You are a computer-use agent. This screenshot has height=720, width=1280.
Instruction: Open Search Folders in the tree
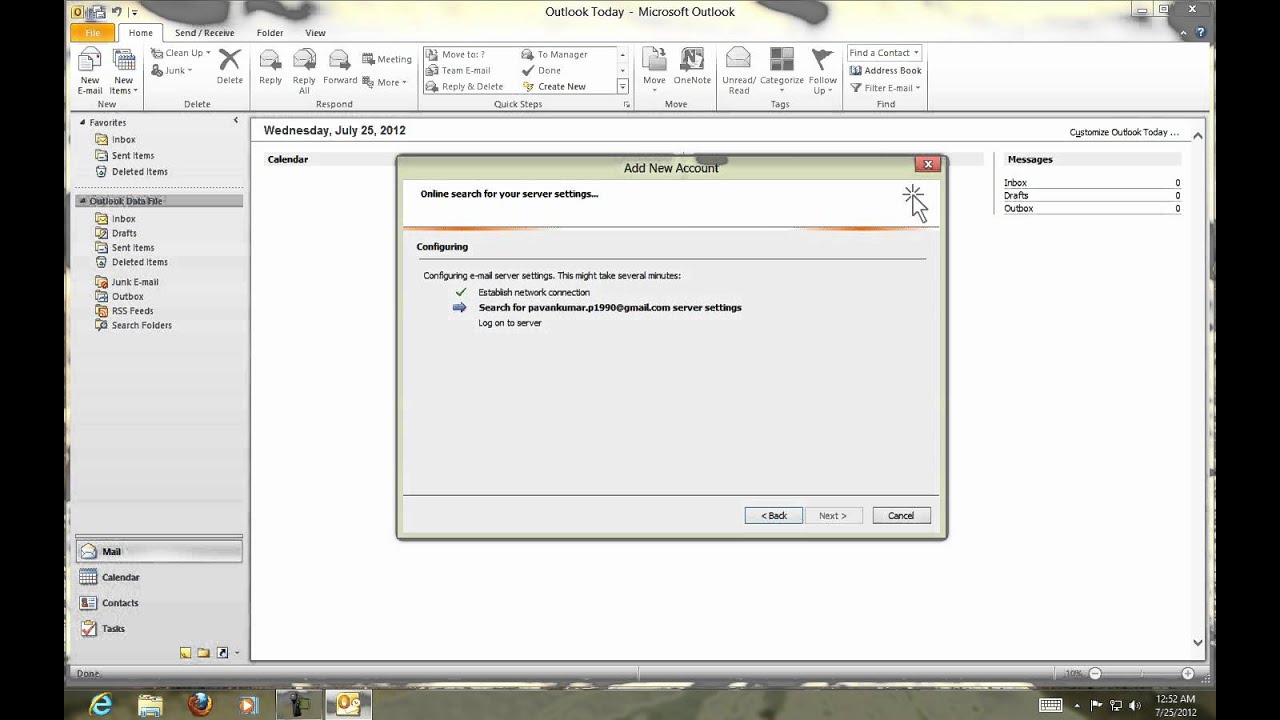coord(141,326)
